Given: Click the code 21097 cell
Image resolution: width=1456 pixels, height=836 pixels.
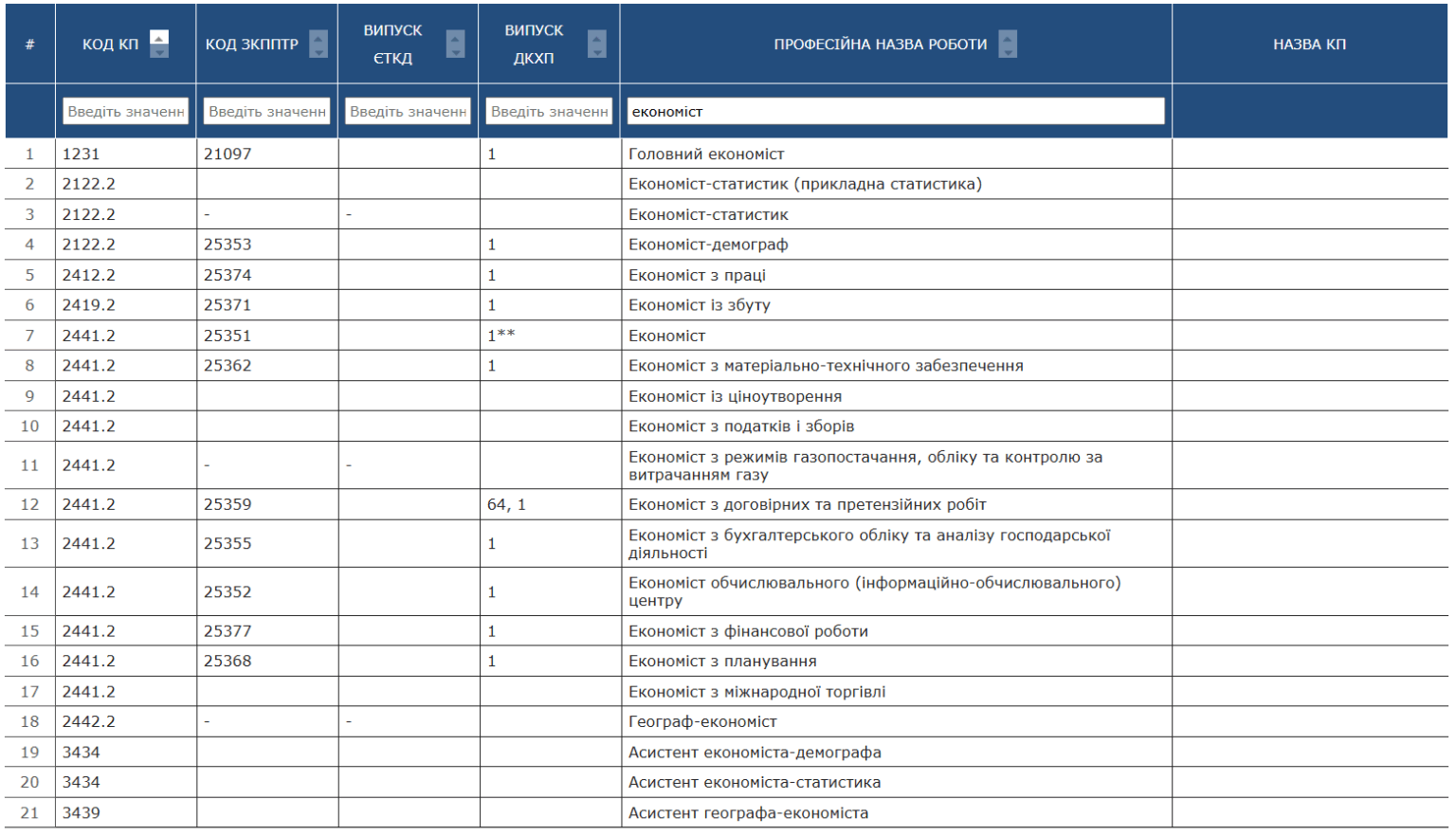Looking at the screenshot, I should click(x=227, y=154).
